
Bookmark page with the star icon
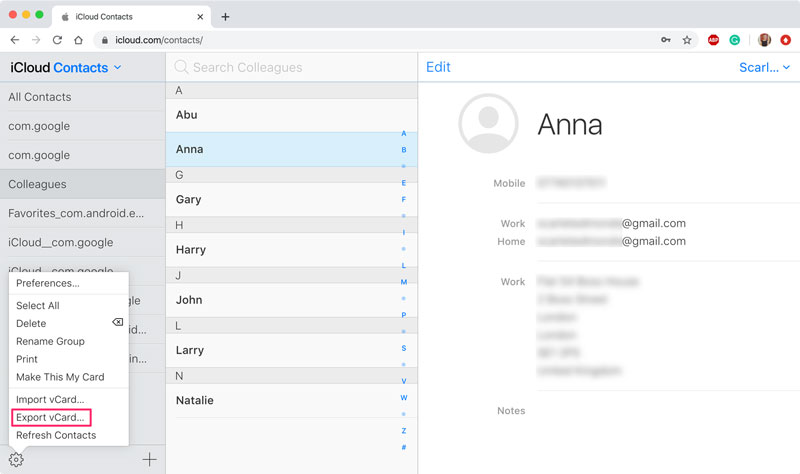(x=687, y=40)
